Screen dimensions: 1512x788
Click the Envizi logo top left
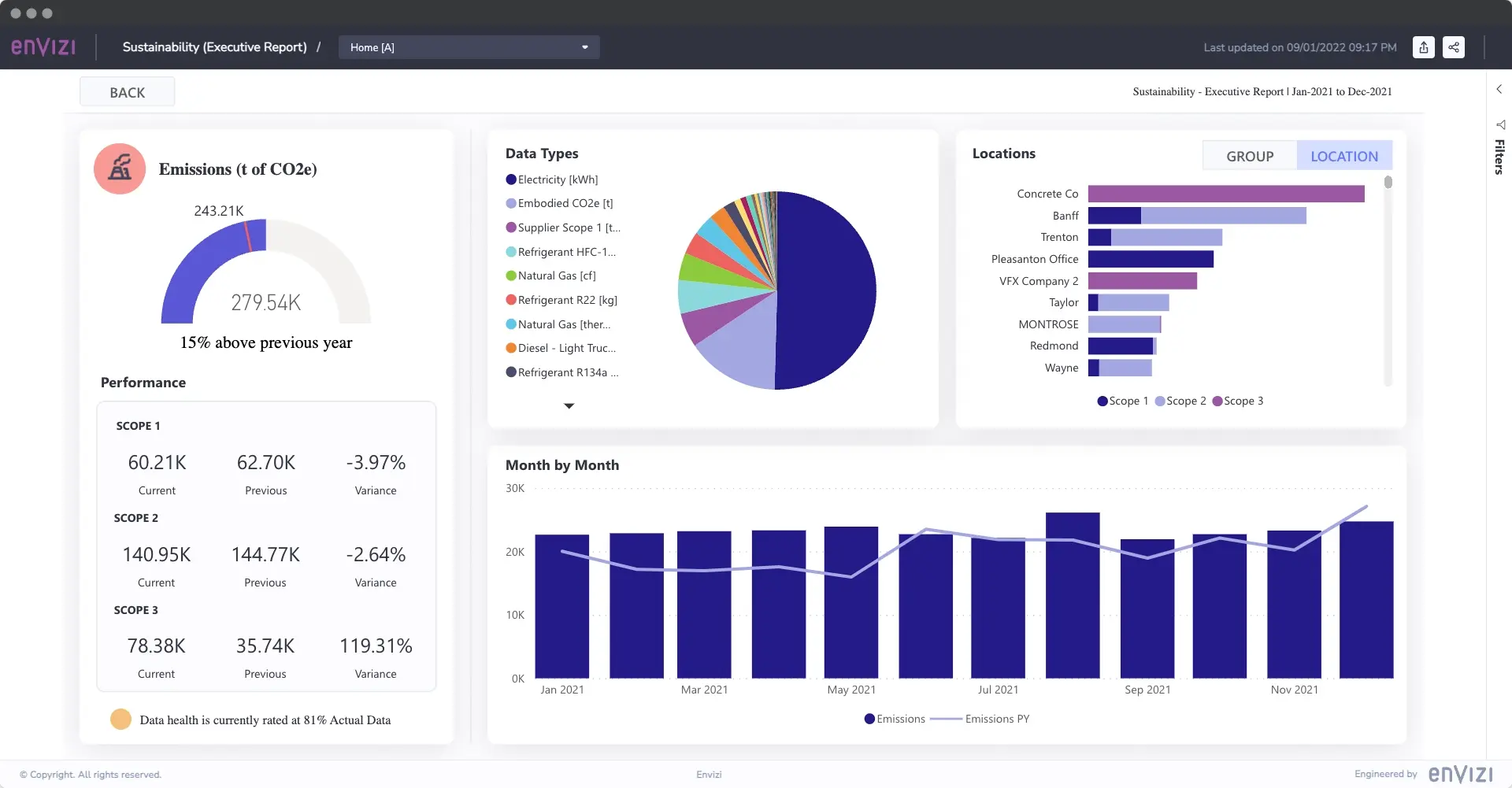[43, 47]
